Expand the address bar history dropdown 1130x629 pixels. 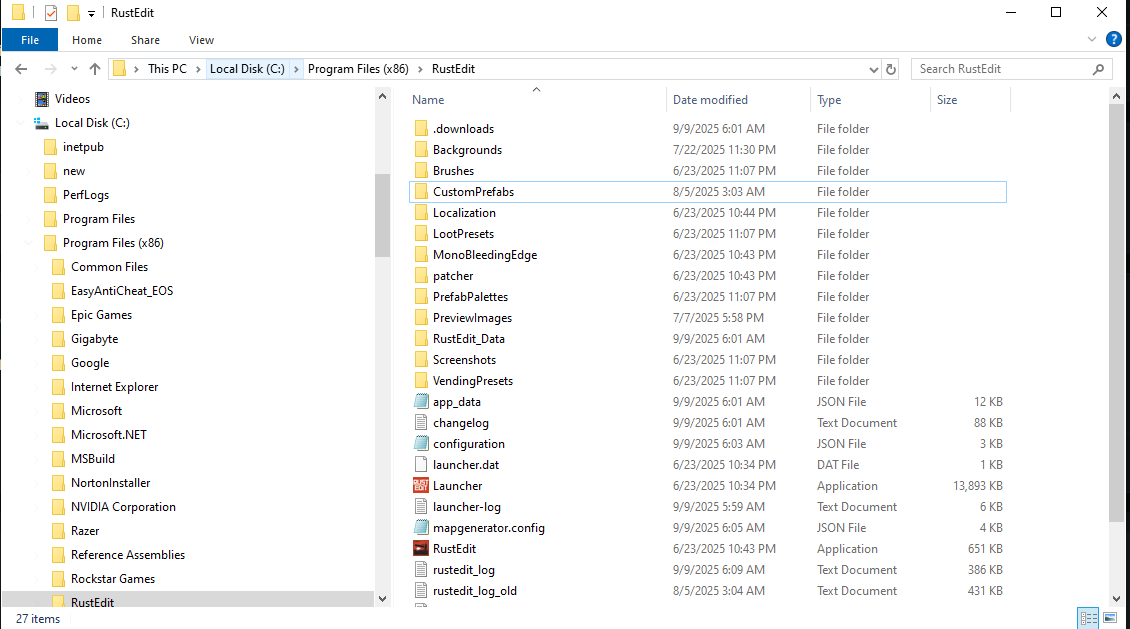click(875, 69)
